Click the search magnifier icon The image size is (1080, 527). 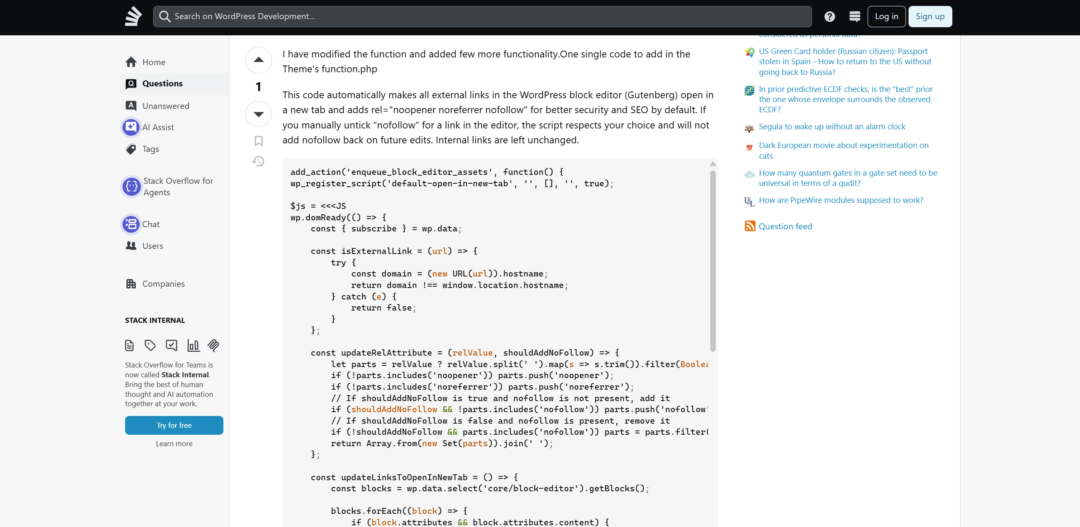pos(165,17)
